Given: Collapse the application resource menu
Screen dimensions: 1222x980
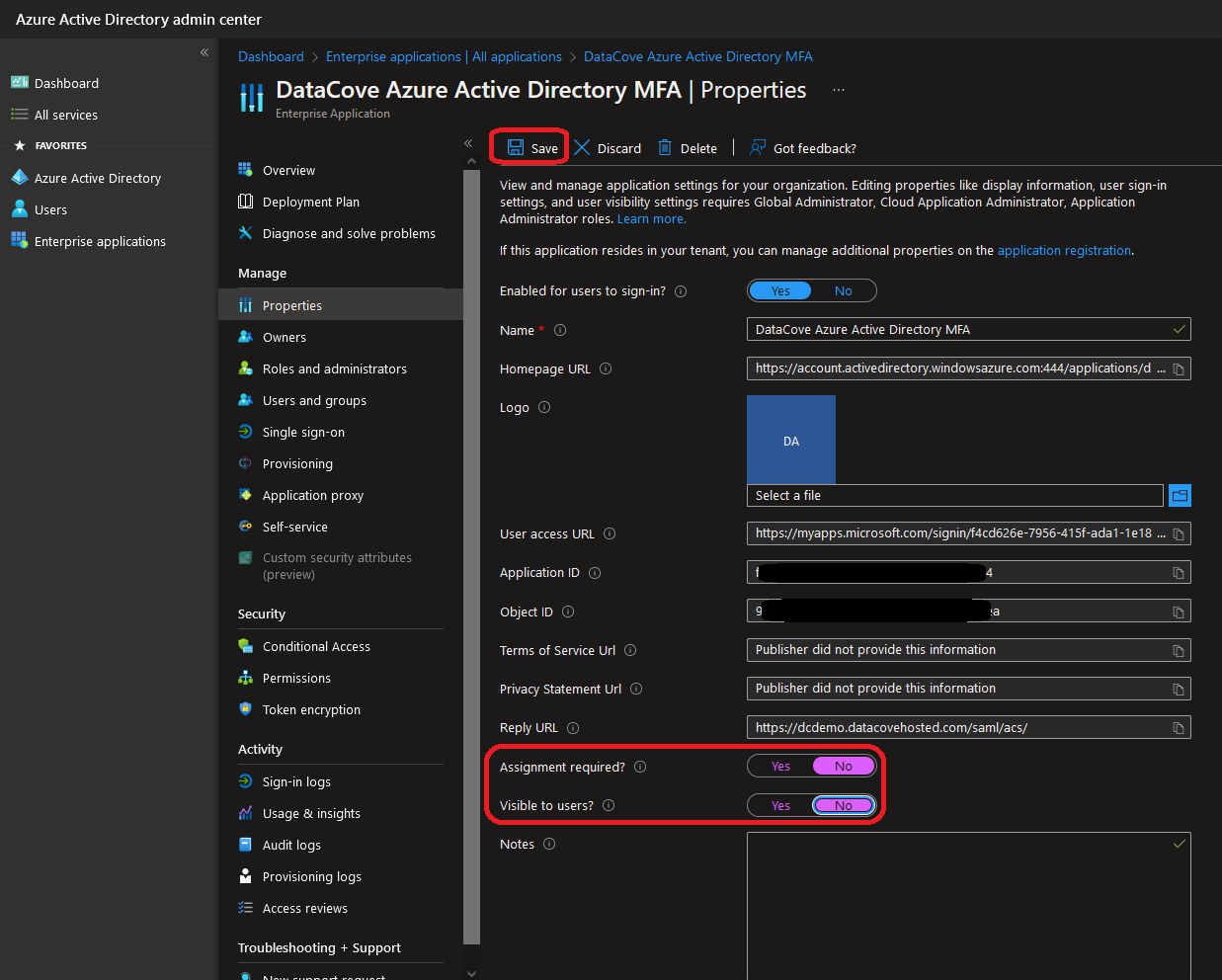Looking at the screenshot, I should point(468,143).
